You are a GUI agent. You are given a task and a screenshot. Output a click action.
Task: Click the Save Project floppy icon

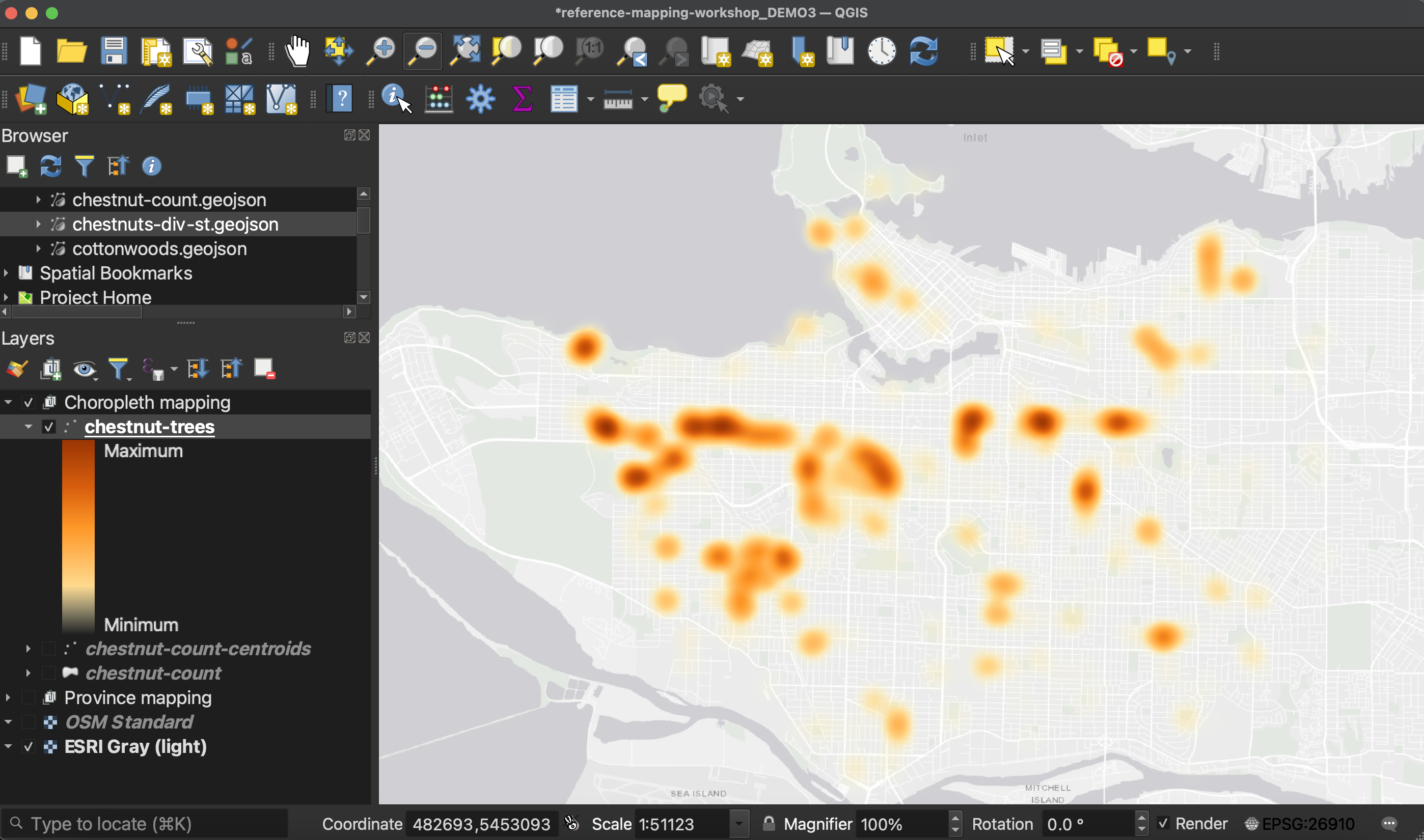click(114, 51)
